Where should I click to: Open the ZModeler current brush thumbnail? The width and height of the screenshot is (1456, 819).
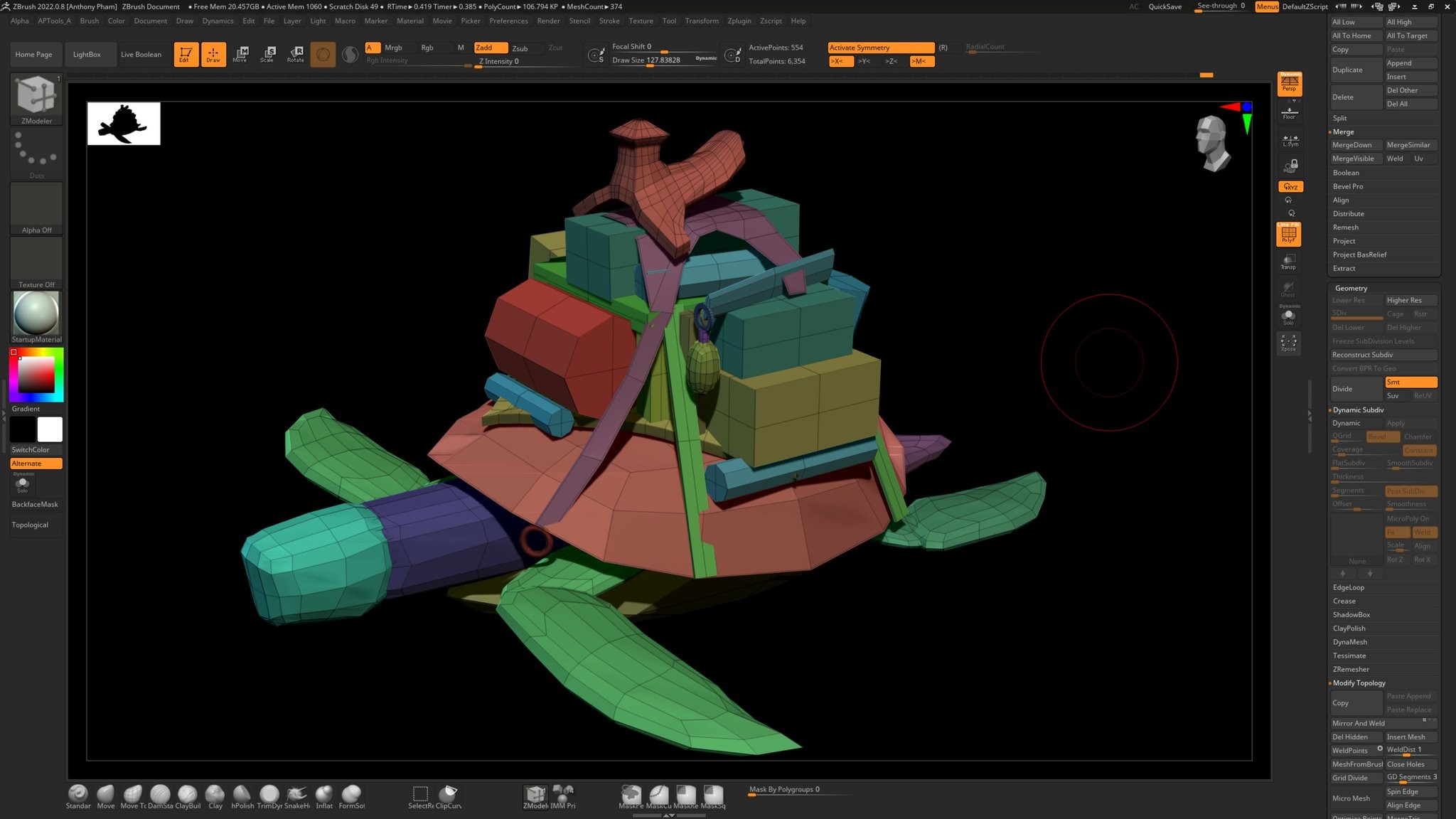pyautogui.click(x=36, y=99)
